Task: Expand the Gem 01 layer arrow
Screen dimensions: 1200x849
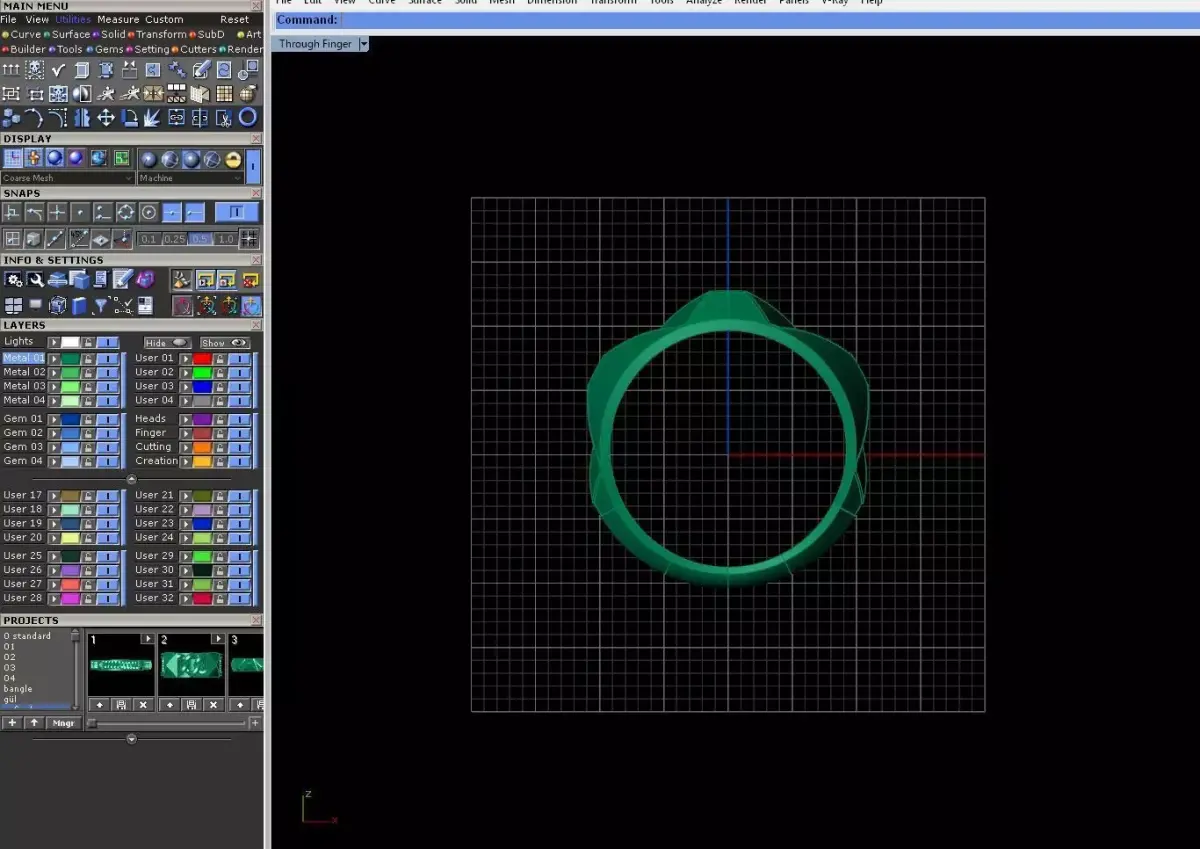Action: (x=54, y=419)
